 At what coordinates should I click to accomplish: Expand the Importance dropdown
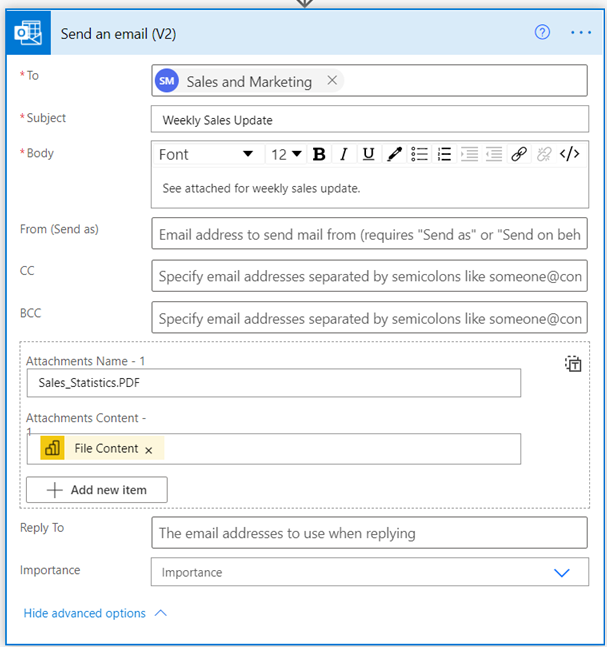pos(562,572)
